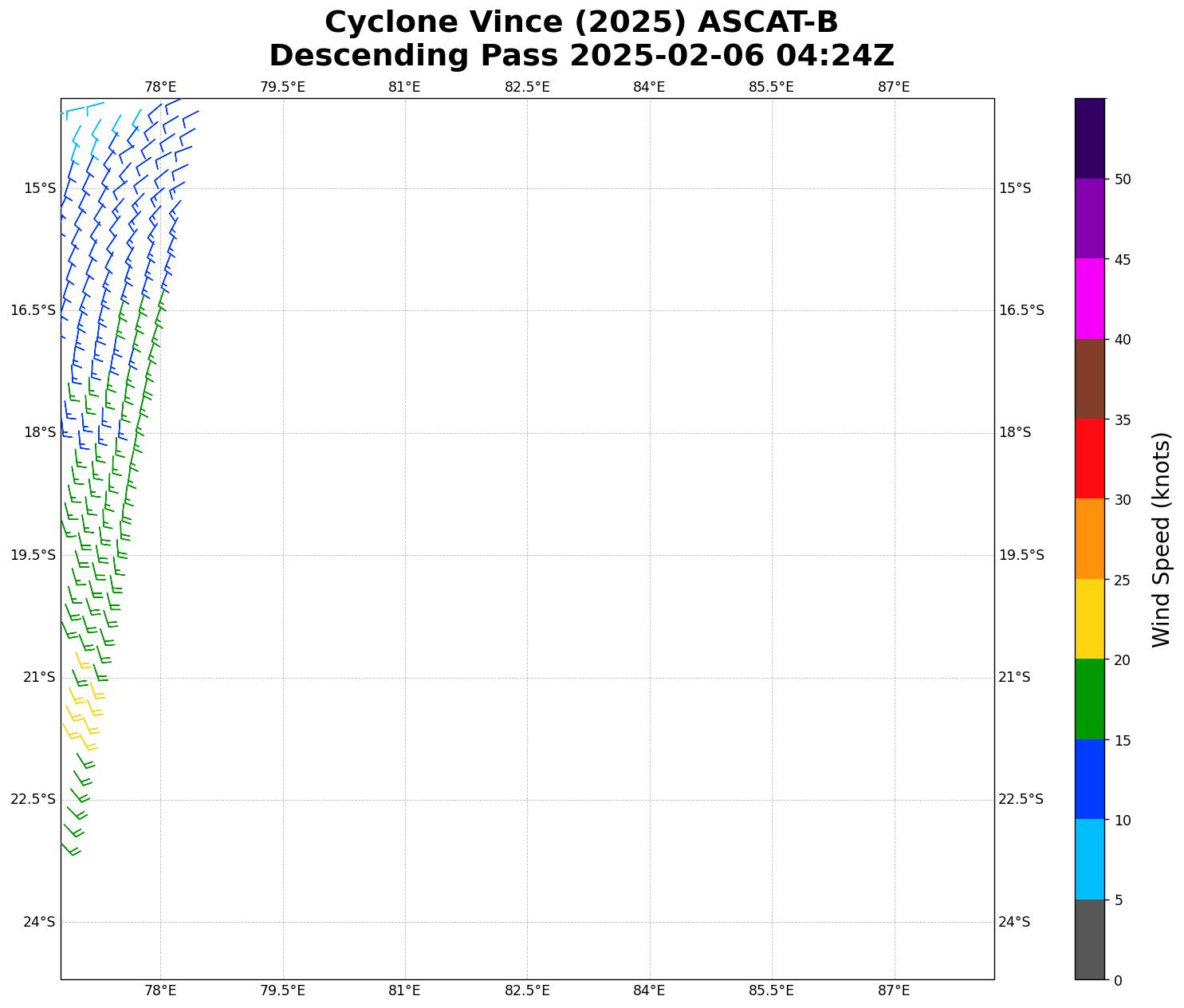Click the gray 0-5 knot colorbar segment
The width and height of the screenshot is (1184, 1008).
coord(1089,939)
